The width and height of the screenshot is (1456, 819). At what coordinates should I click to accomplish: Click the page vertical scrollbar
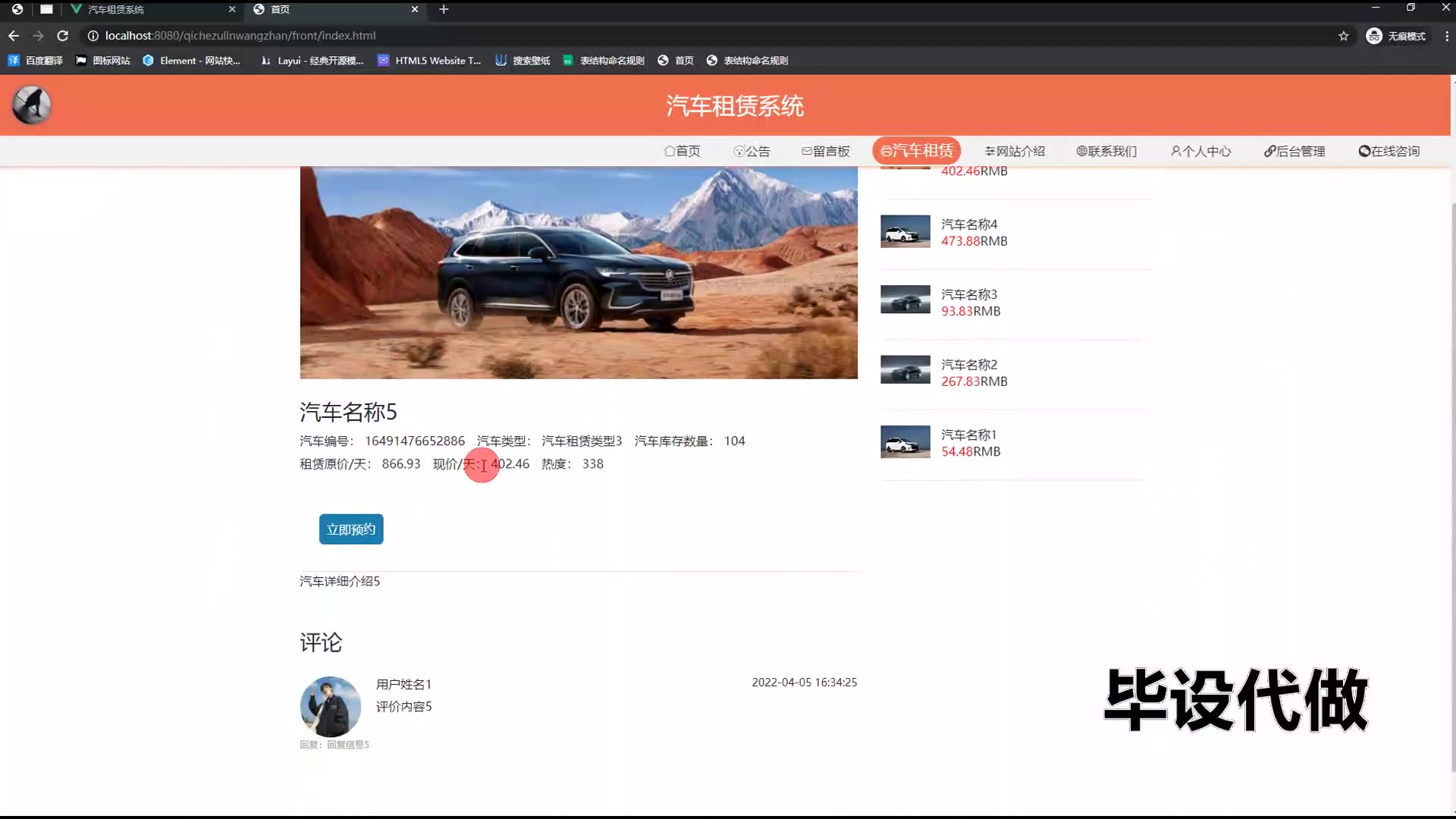tap(1452, 485)
